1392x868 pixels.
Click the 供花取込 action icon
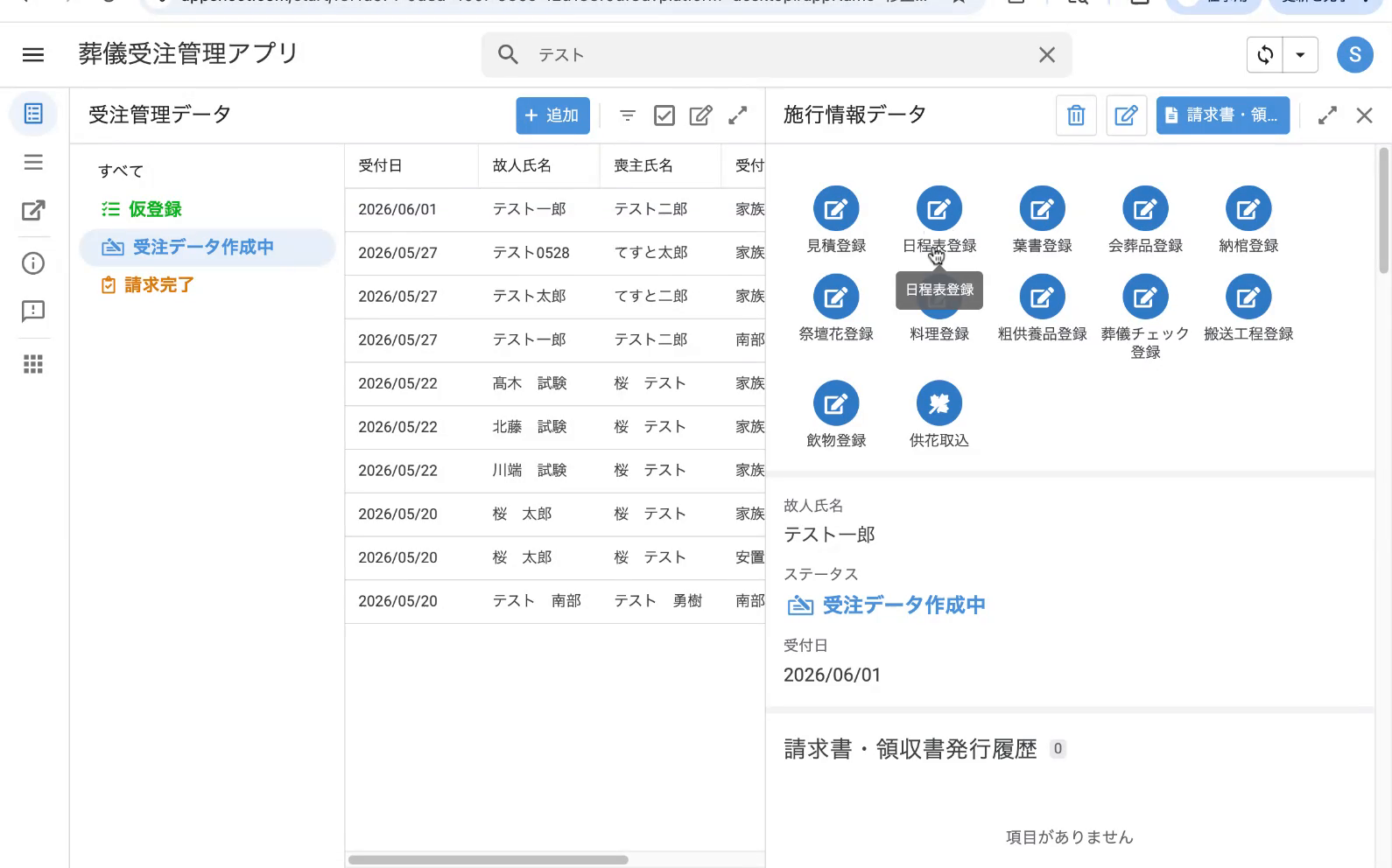939,403
